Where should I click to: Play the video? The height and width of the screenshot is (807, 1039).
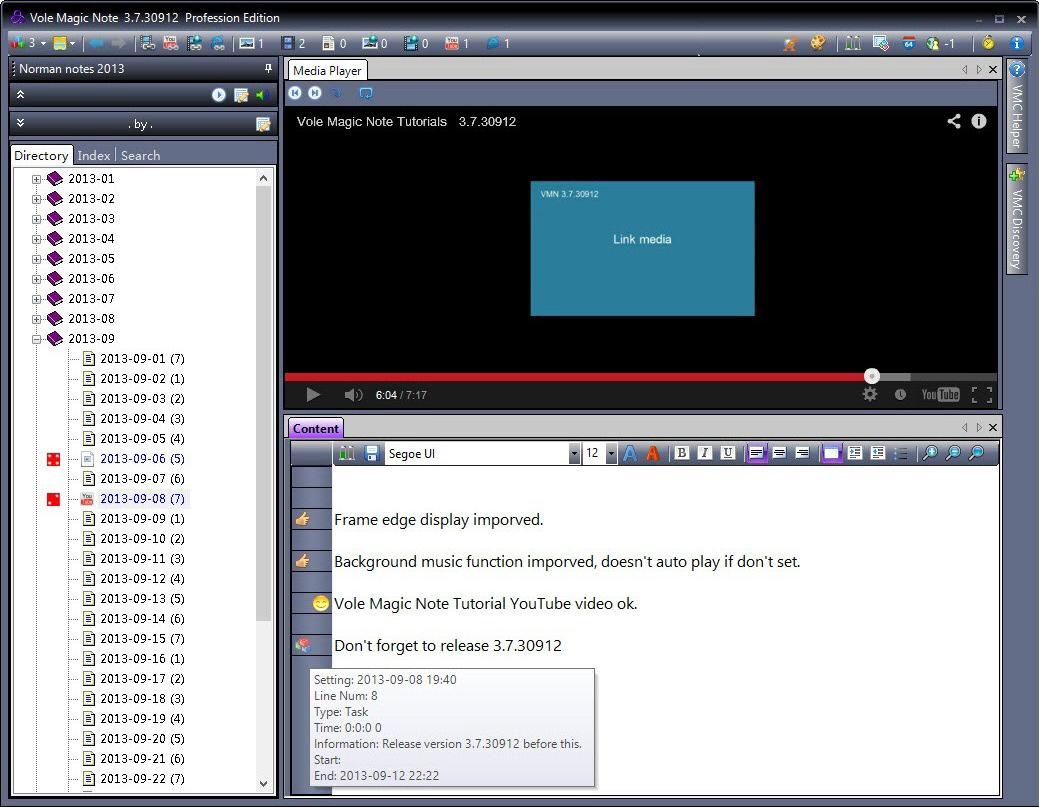[313, 395]
